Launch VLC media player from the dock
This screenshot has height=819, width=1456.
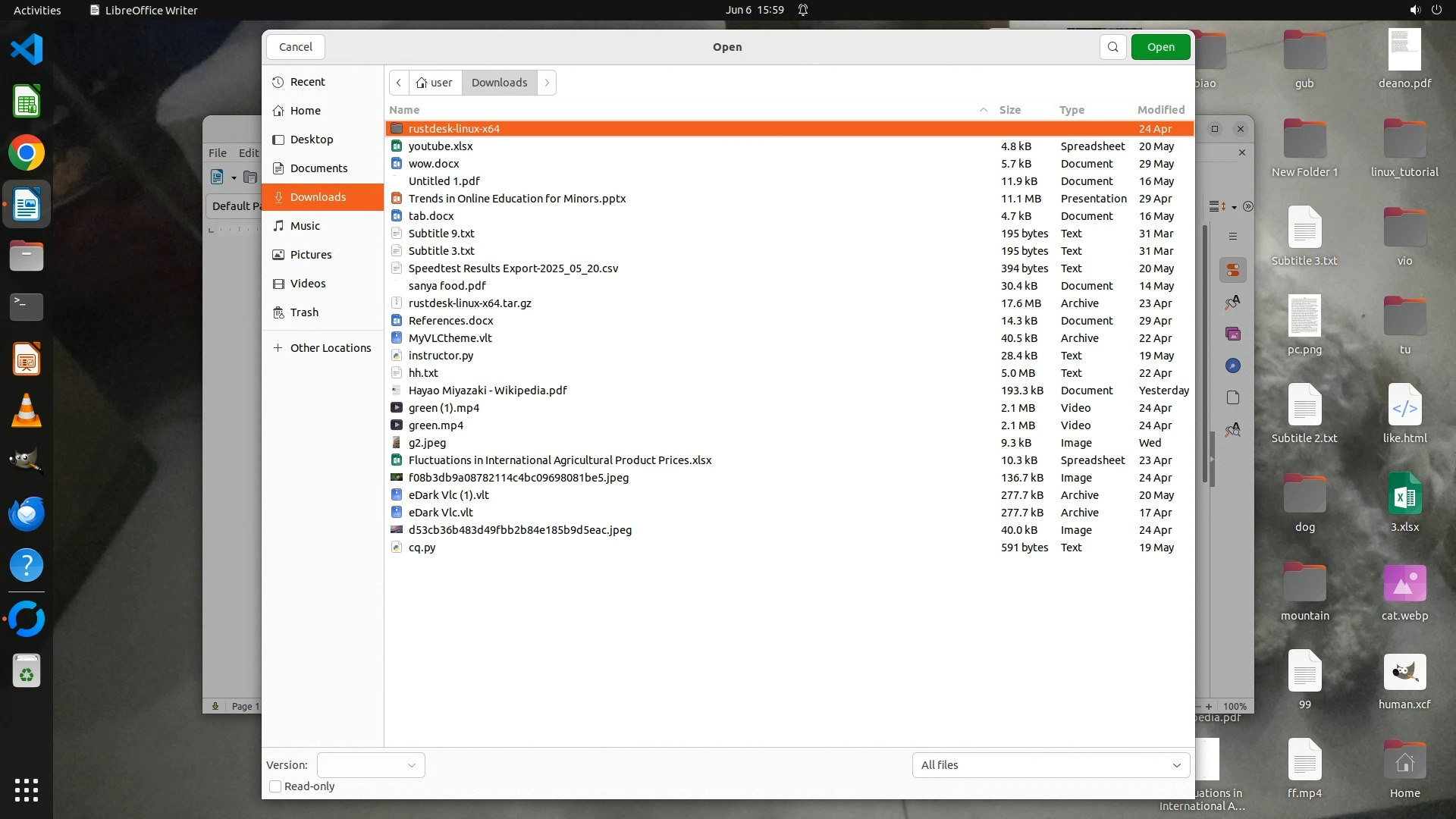click(27, 411)
